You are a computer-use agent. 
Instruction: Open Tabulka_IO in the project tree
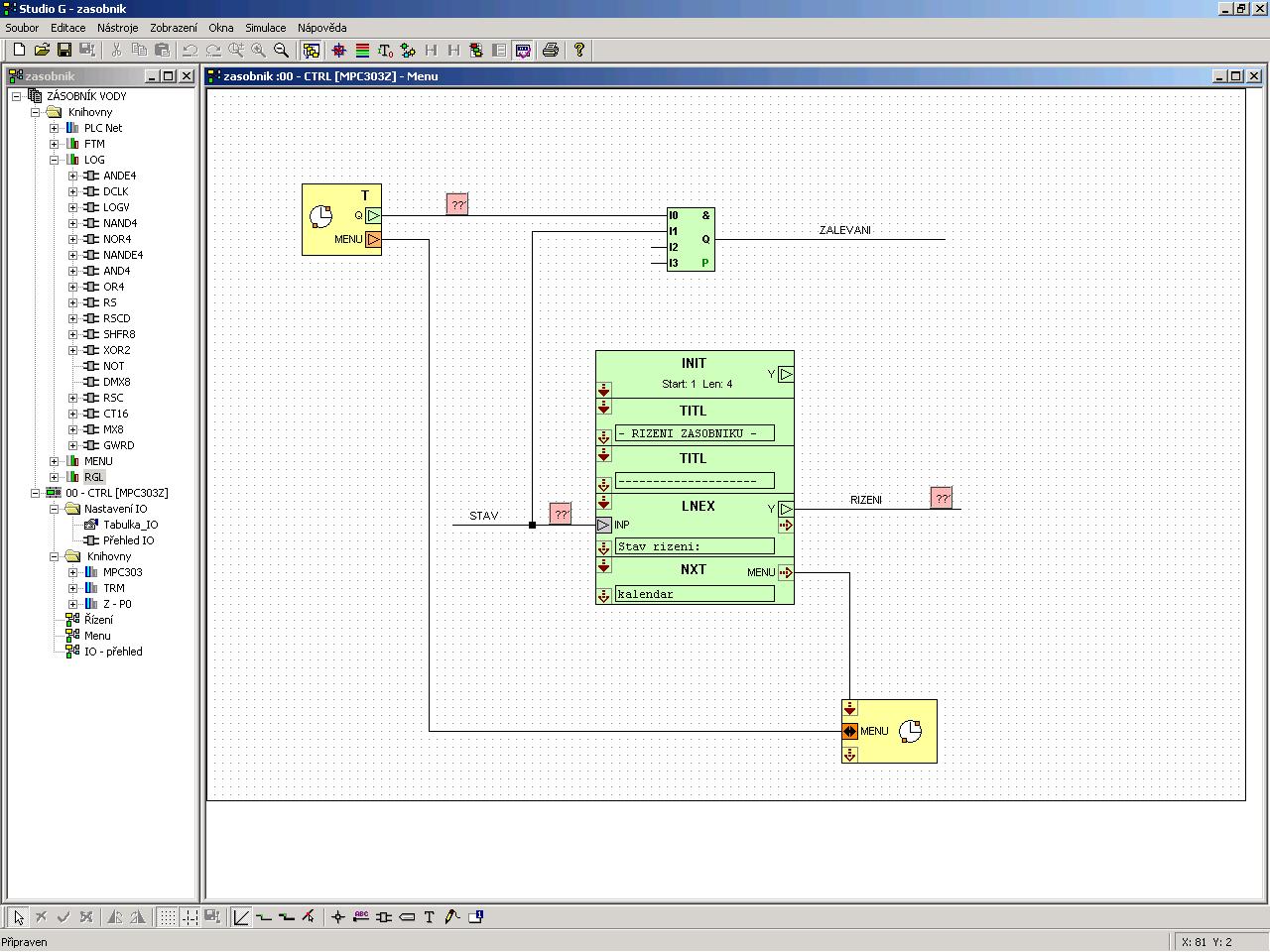[x=130, y=525]
